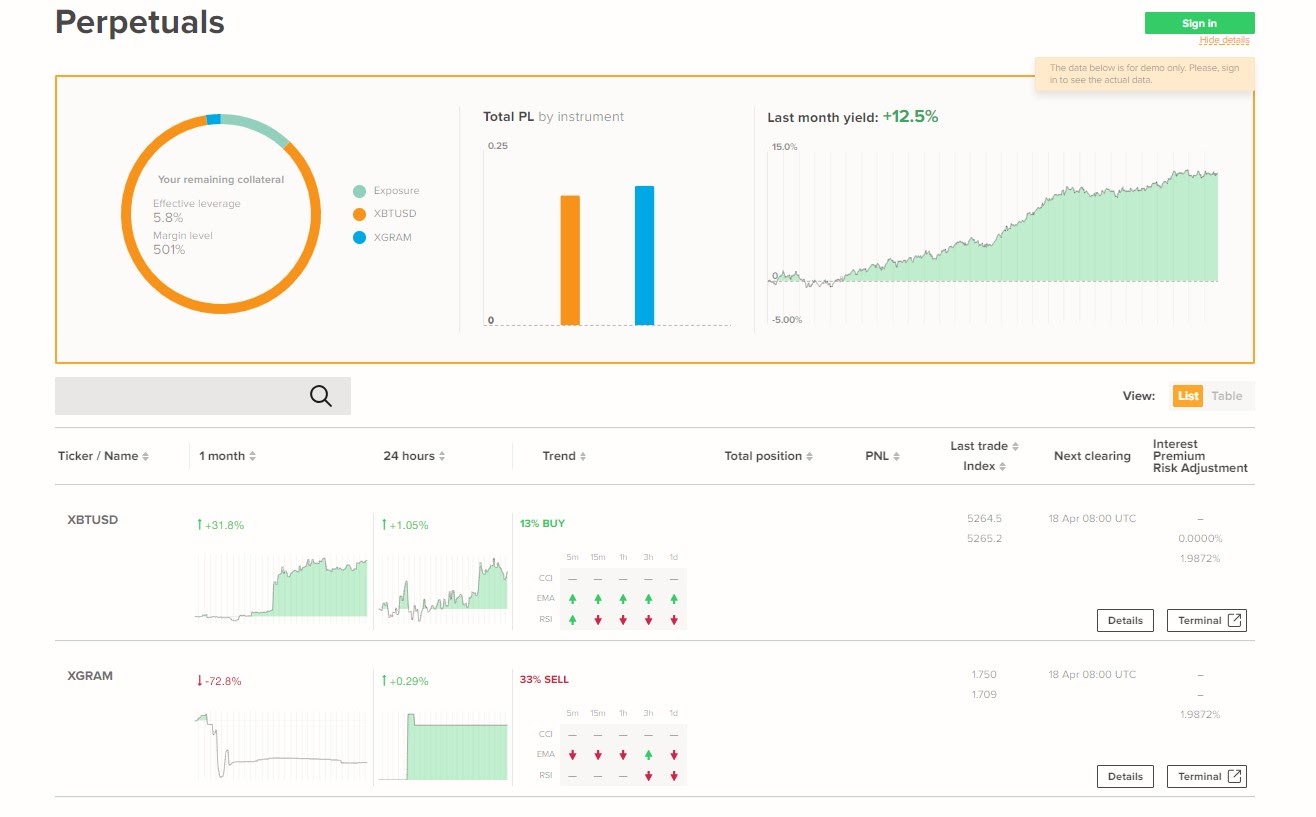
Task: Click XBTUSD RSI 15m down arrow
Action: point(598,620)
